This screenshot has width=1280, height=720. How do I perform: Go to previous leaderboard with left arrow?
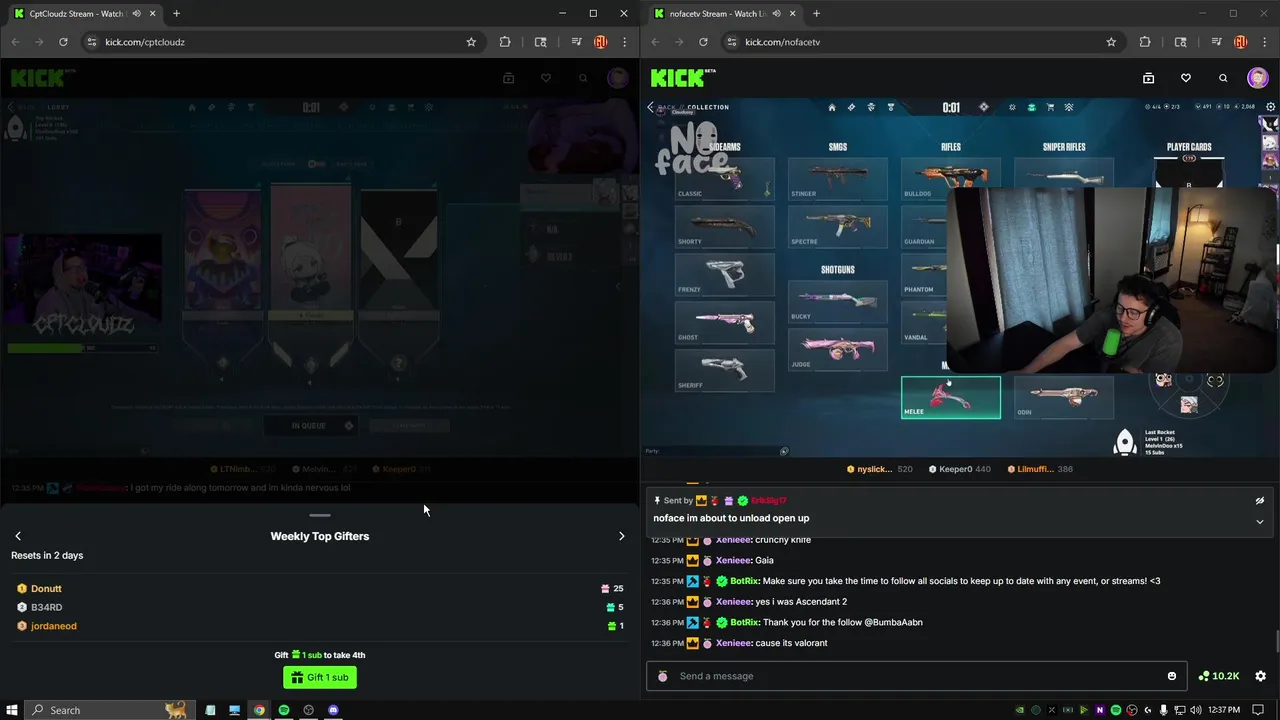pos(18,536)
